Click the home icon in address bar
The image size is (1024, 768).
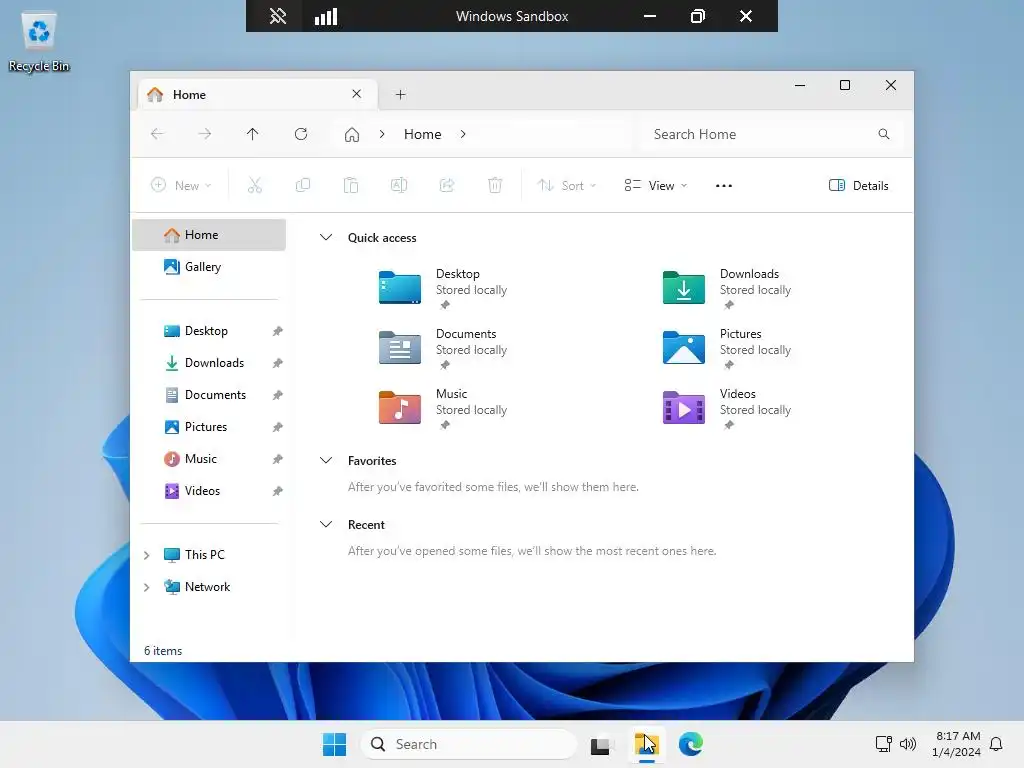[x=352, y=135]
